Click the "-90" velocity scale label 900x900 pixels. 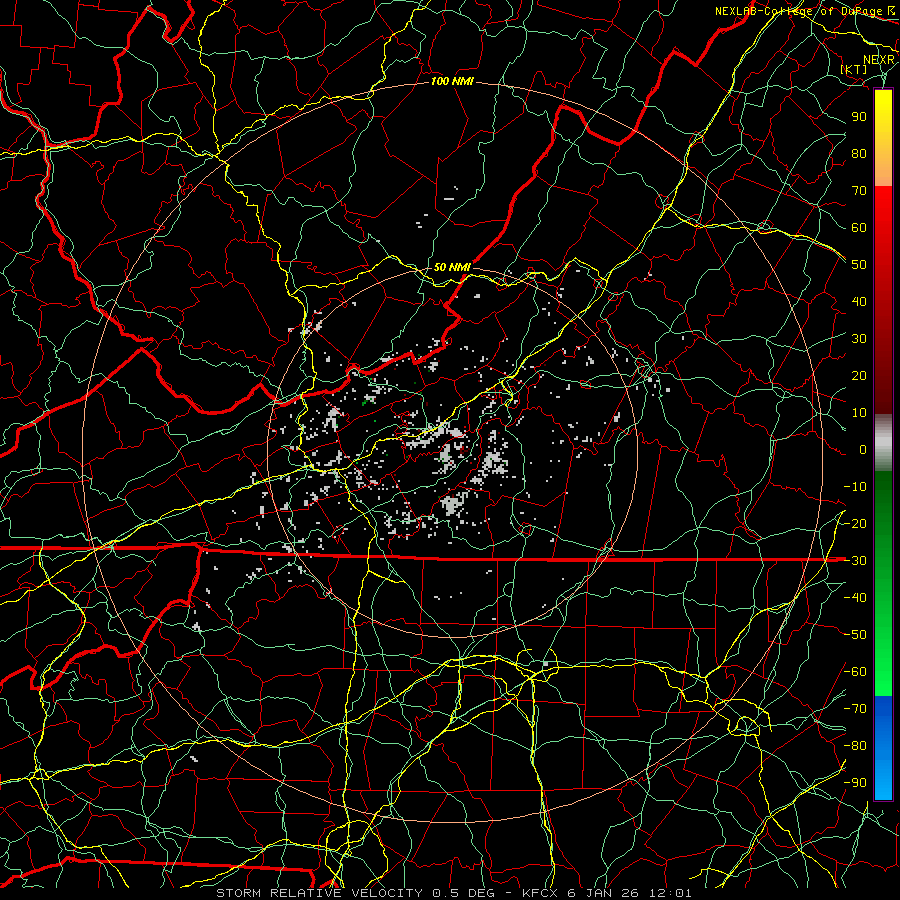click(x=855, y=783)
